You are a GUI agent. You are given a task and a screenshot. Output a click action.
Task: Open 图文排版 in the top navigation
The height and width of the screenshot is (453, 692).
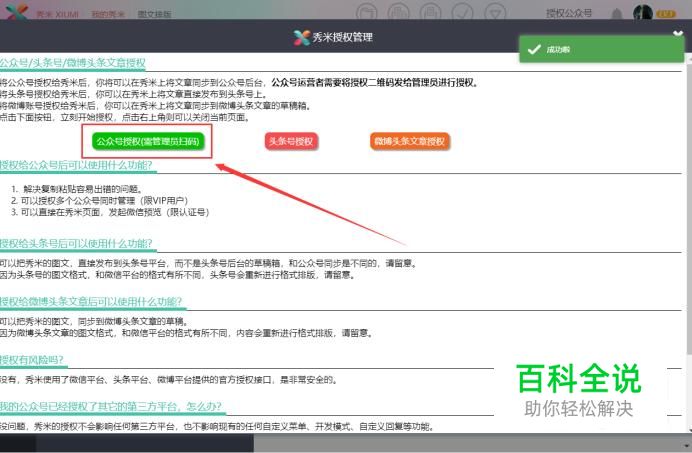coord(154,14)
